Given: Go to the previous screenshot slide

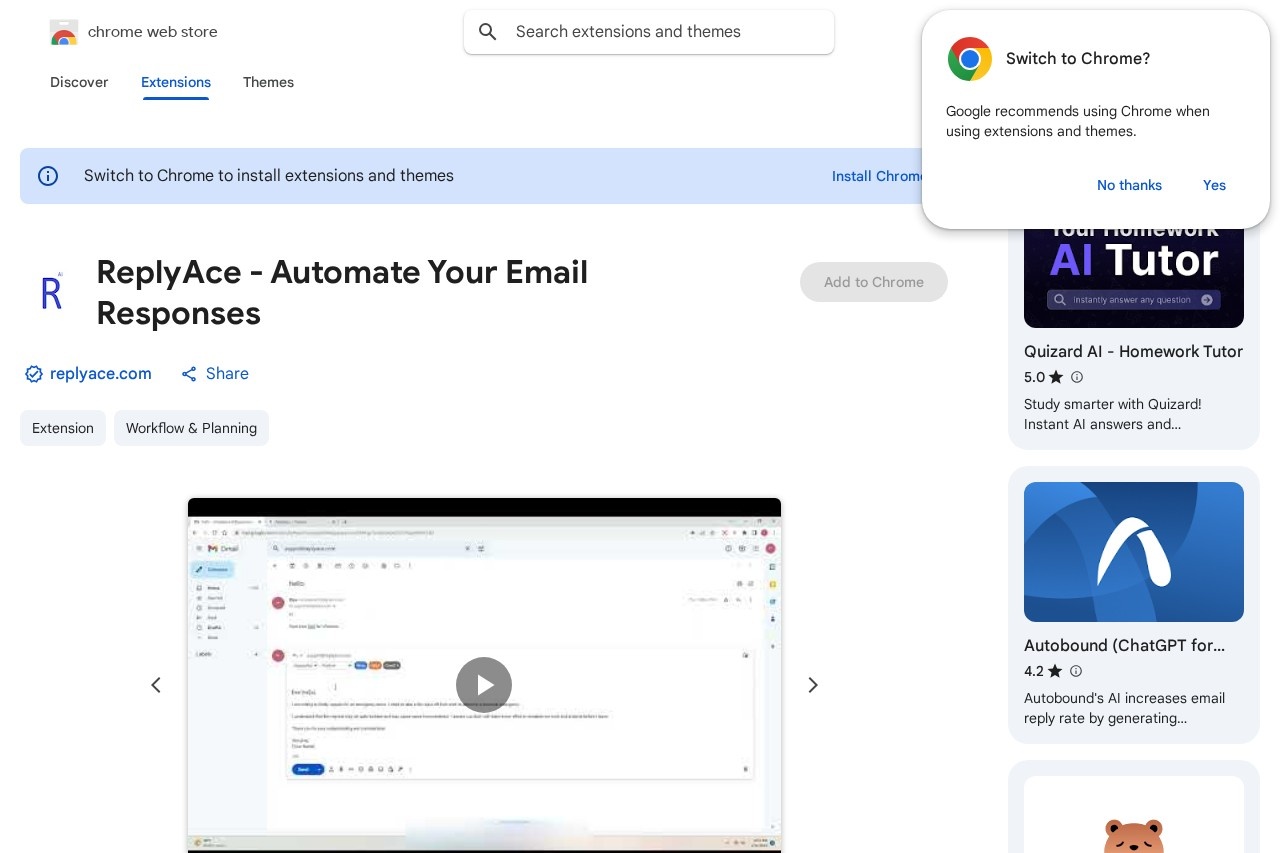Looking at the screenshot, I should pyautogui.click(x=156, y=685).
